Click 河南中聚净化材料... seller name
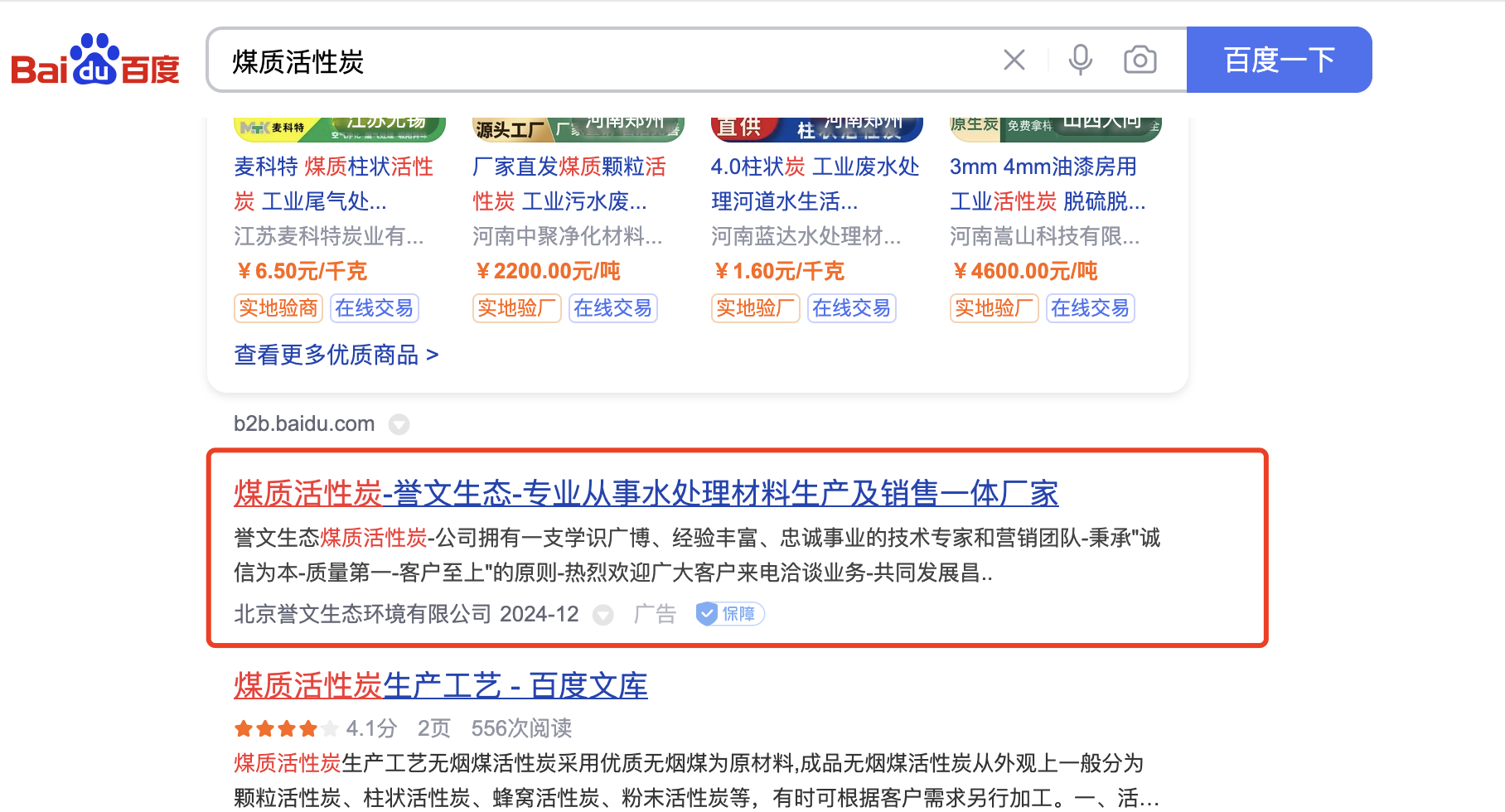The height and width of the screenshot is (812, 1505). point(568,237)
